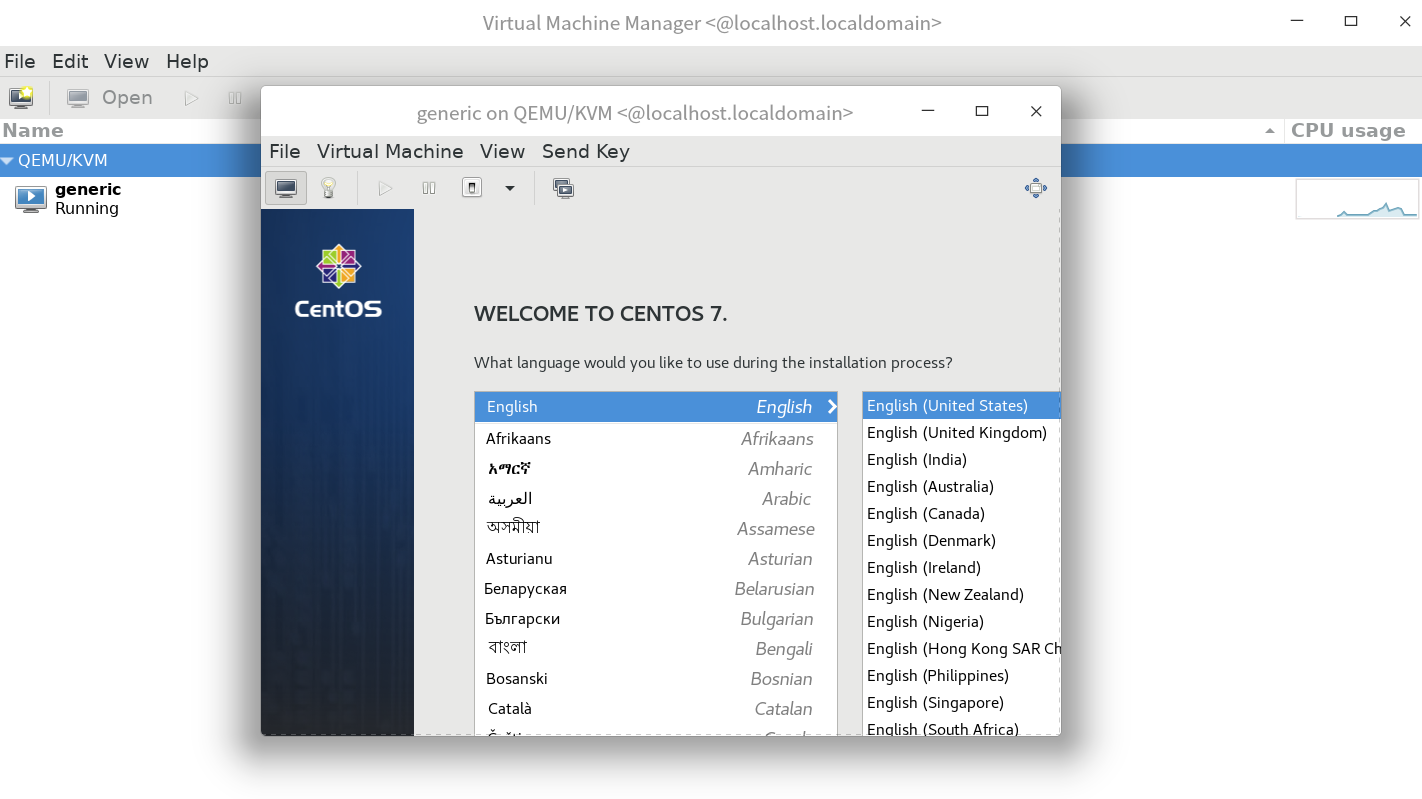The image size is (1422, 799).
Task: Select English (United States) locale
Action: (961, 406)
